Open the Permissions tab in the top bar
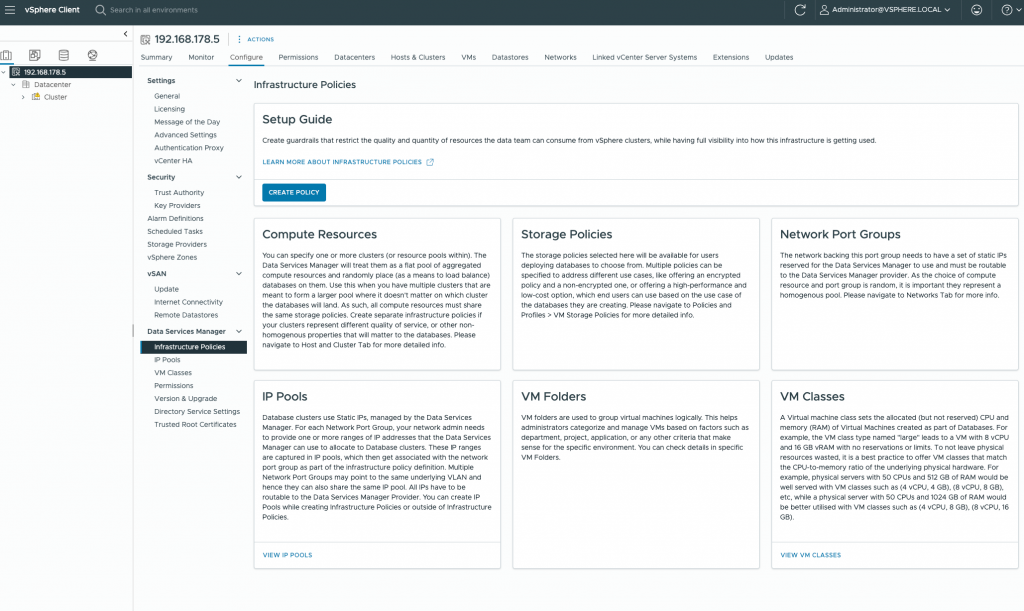1024x611 pixels. pos(298,57)
